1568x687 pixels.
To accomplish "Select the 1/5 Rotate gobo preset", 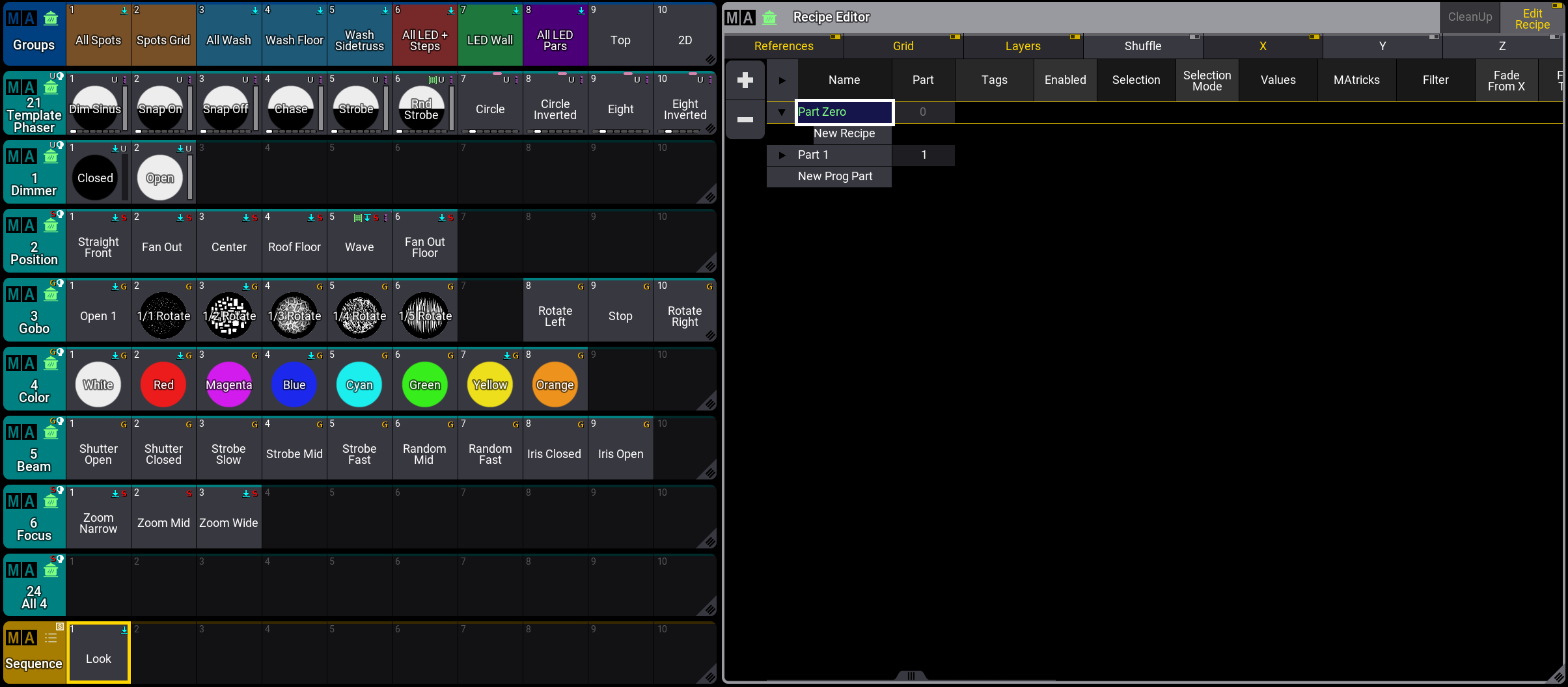I will point(424,315).
